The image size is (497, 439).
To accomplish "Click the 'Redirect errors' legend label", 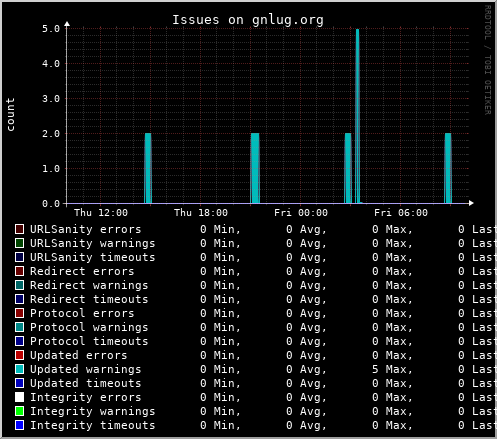I will point(82,271).
